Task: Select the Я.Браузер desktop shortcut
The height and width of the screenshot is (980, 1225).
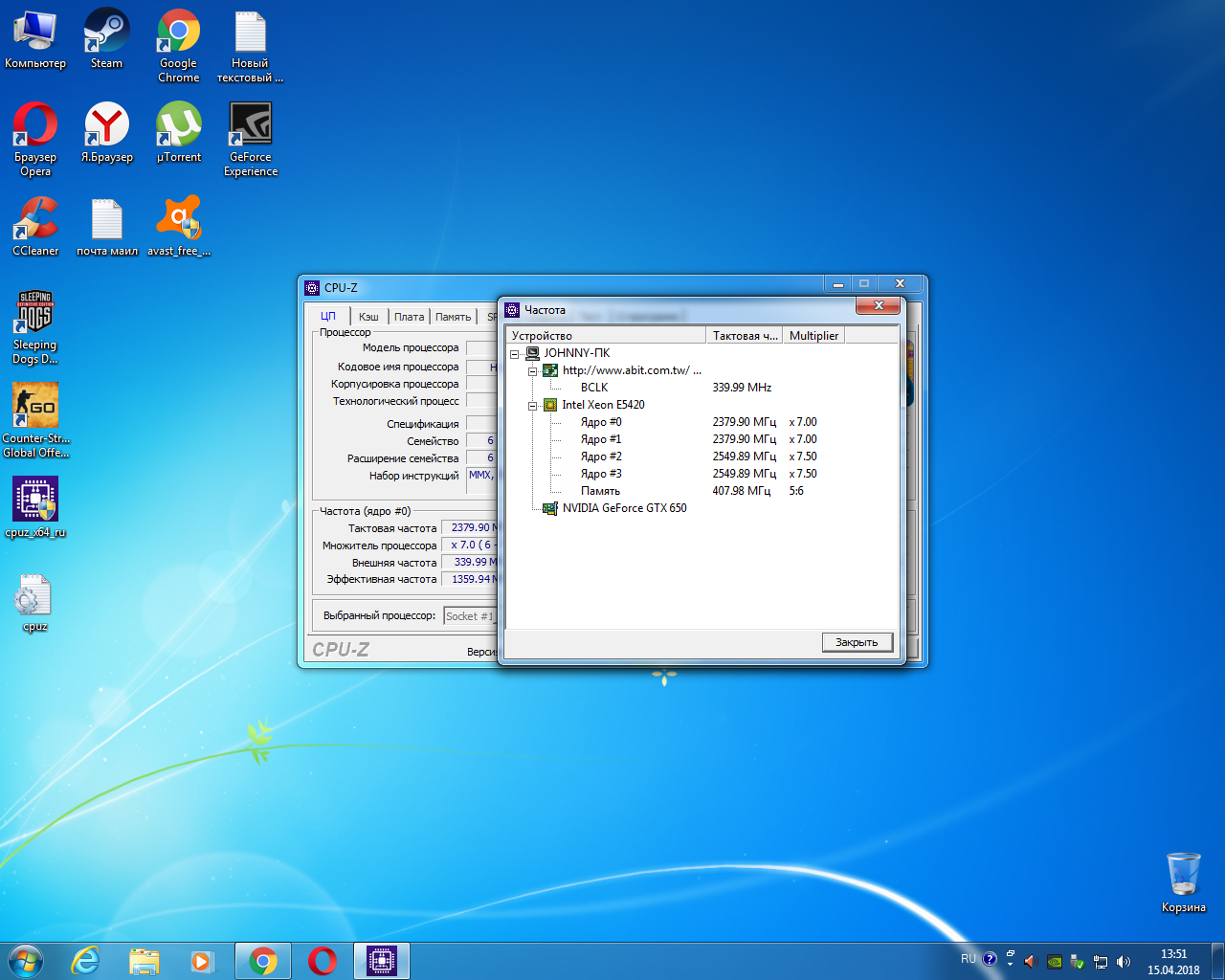Action: click(x=107, y=133)
